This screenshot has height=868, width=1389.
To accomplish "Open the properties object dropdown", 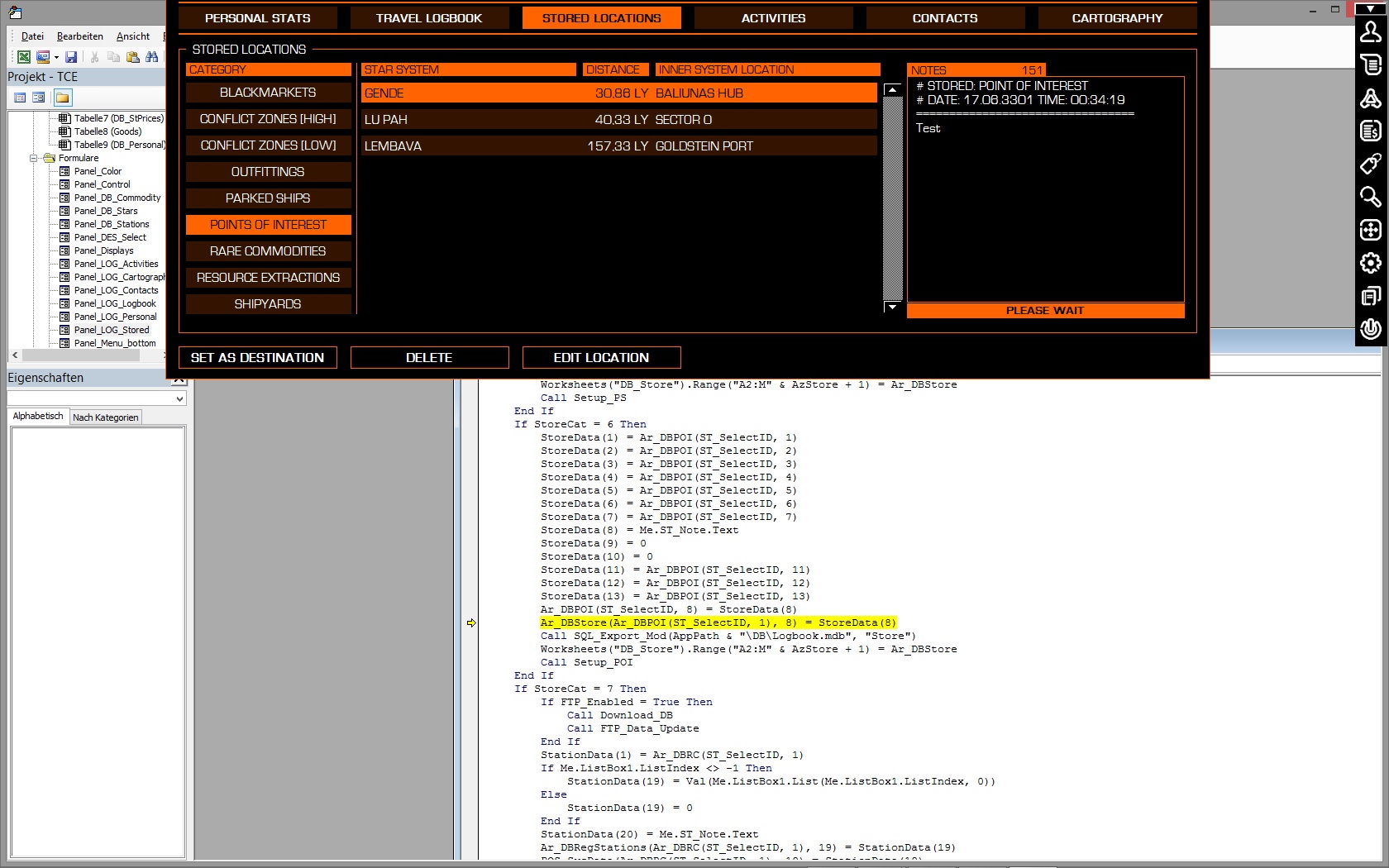I will tap(179, 398).
